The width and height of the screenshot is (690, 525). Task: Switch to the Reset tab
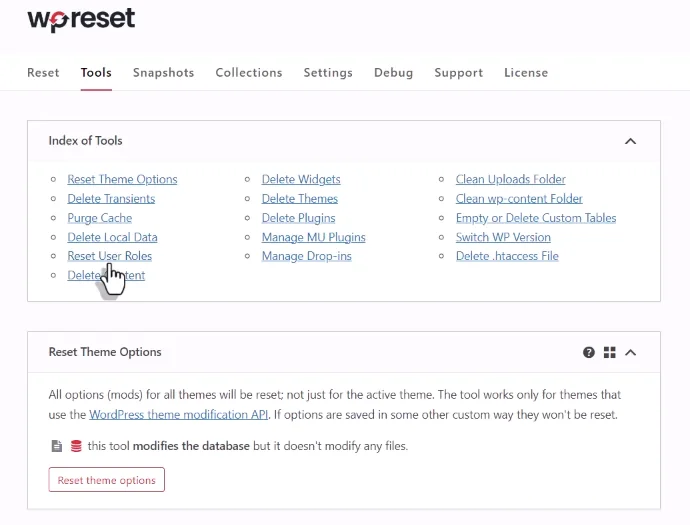(43, 73)
